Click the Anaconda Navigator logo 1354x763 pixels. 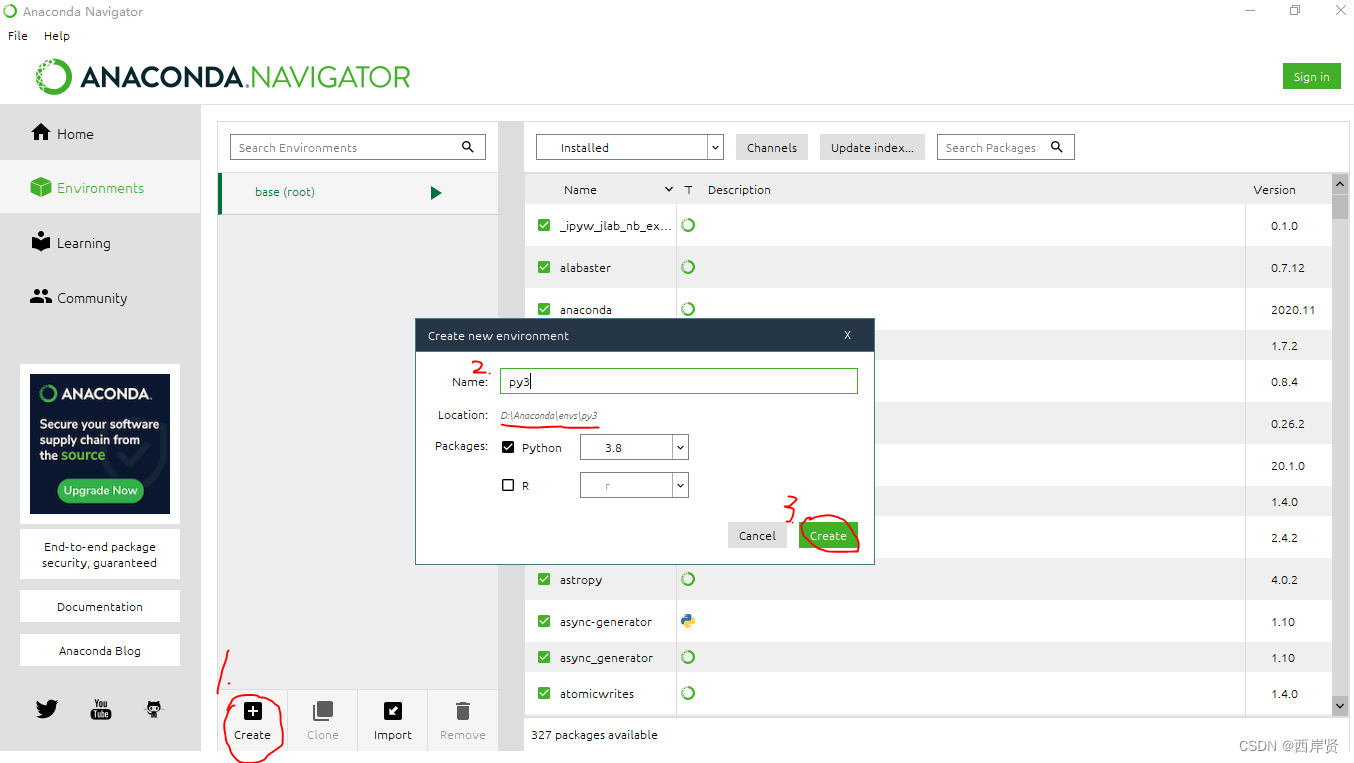(223, 77)
